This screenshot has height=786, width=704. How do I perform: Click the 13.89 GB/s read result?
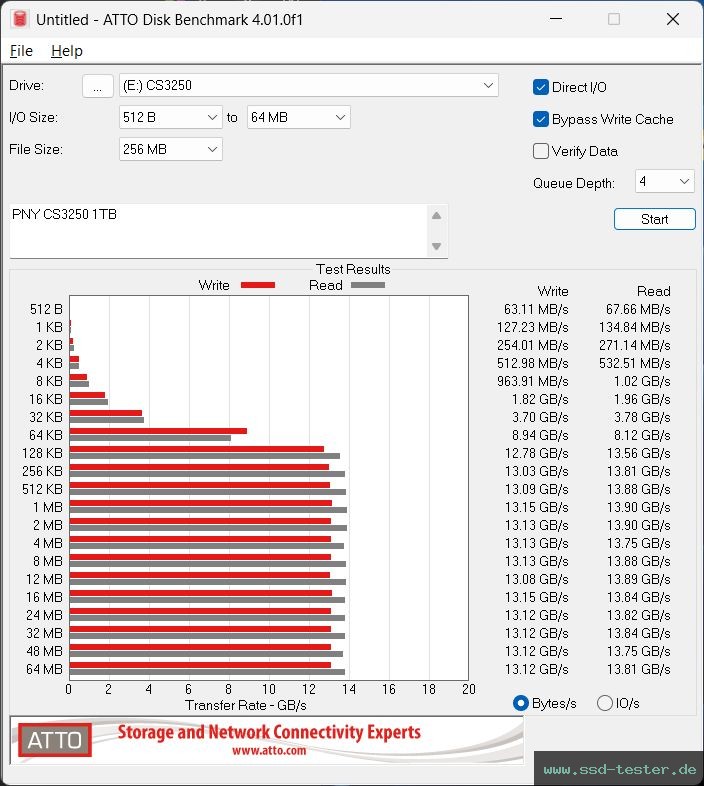coord(639,579)
